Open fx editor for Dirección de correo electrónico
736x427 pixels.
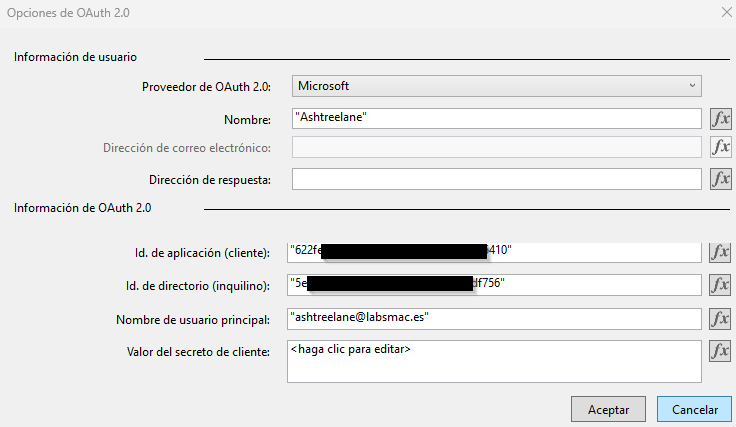720,148
